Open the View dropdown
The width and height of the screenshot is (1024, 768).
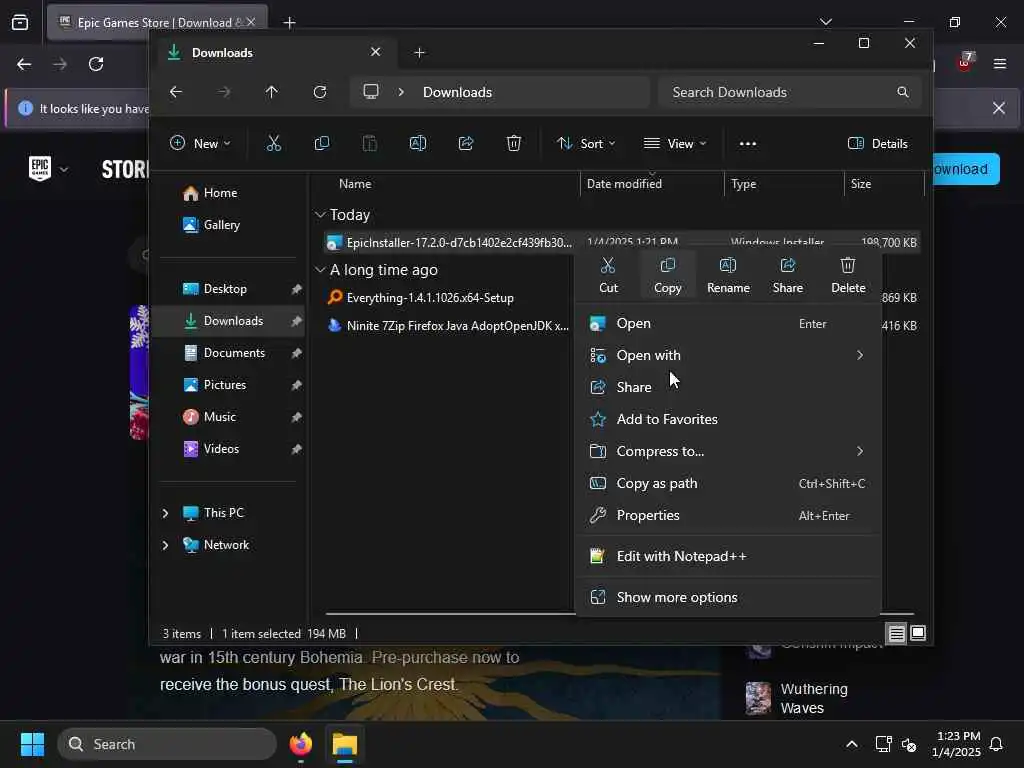coord(675,144)
